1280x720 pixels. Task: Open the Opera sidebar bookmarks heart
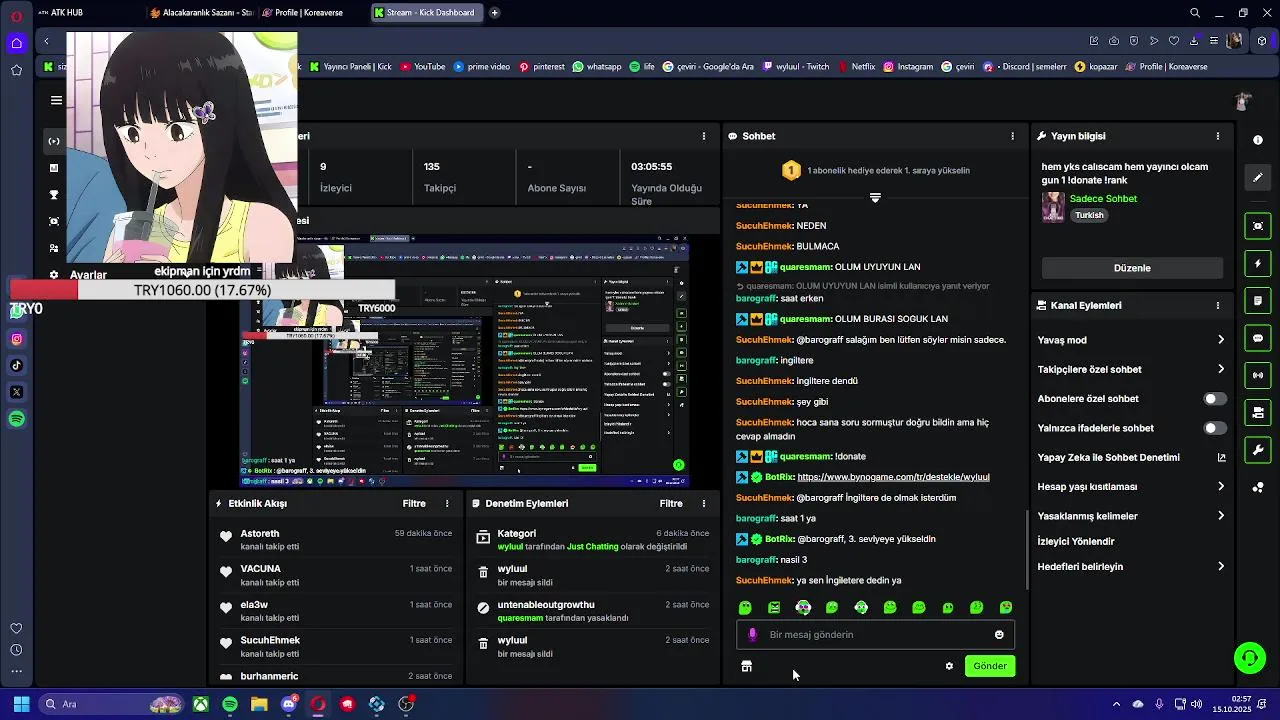(x=16, y=628)
